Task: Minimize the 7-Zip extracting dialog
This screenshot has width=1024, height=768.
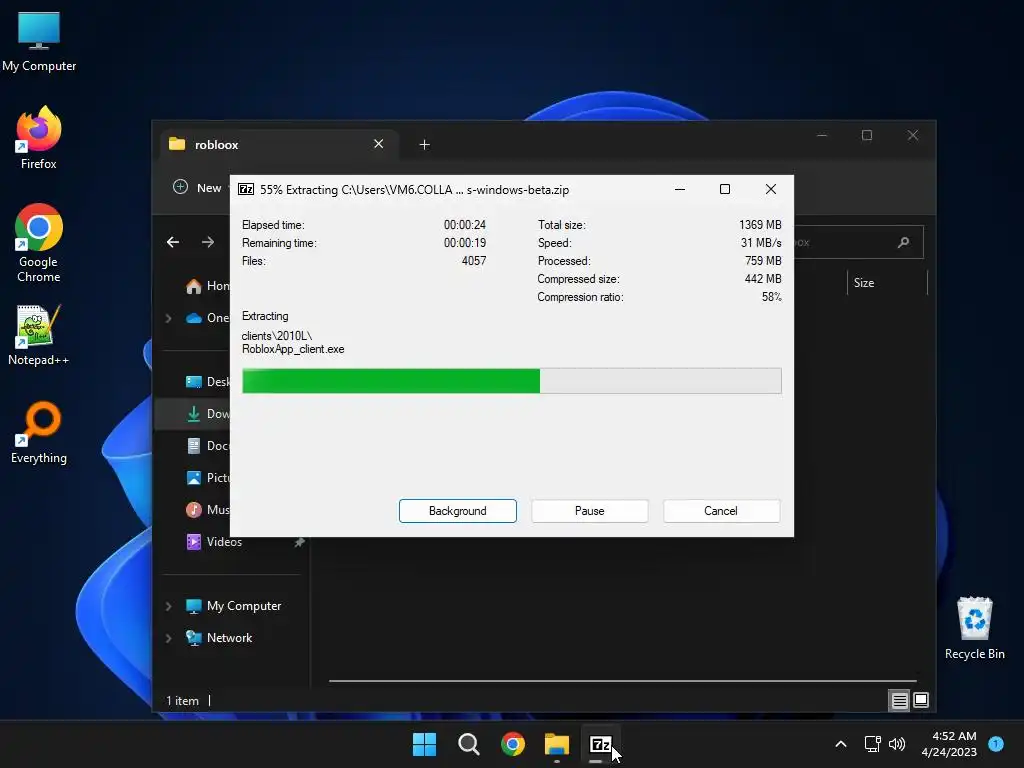Action: (680, 189)
